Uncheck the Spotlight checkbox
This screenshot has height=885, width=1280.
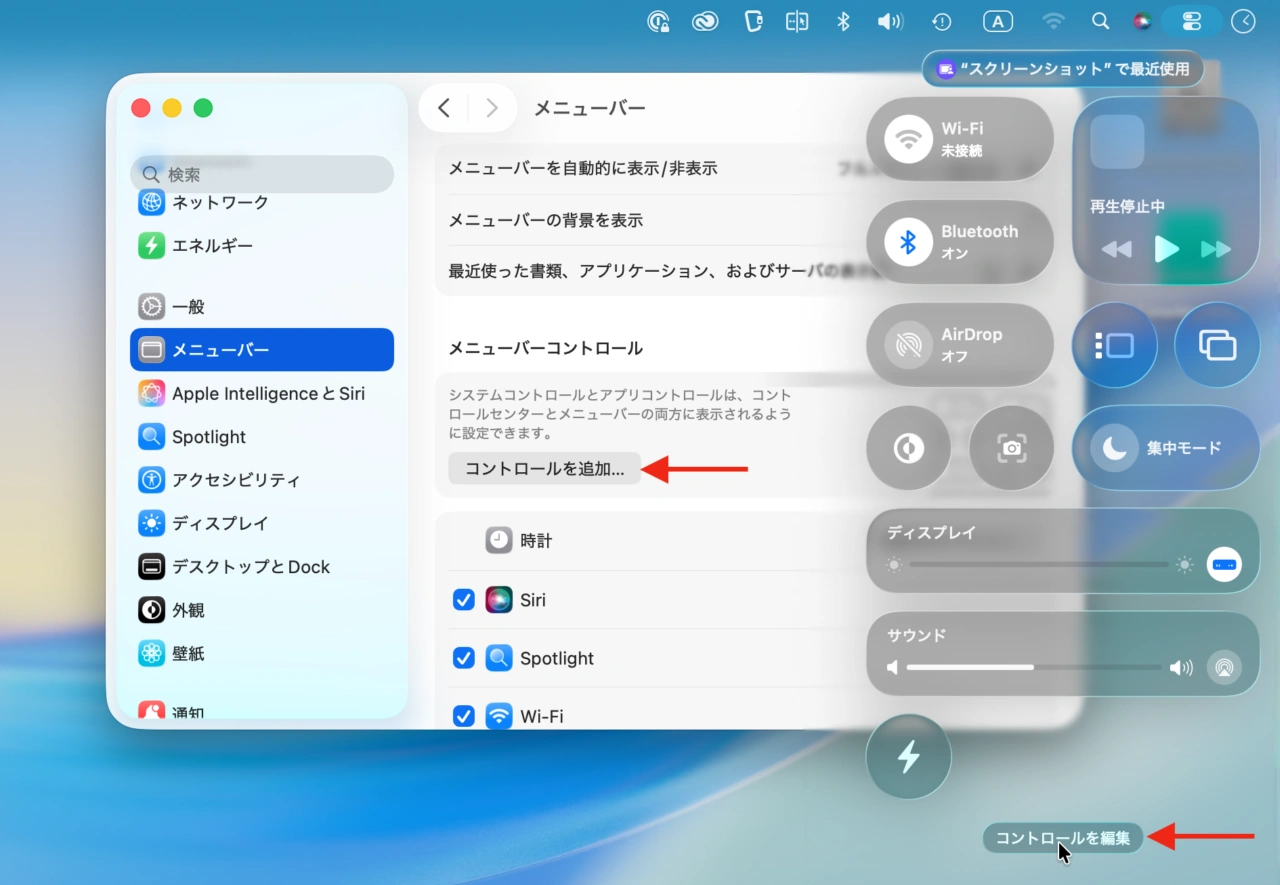tap(464, 658)
